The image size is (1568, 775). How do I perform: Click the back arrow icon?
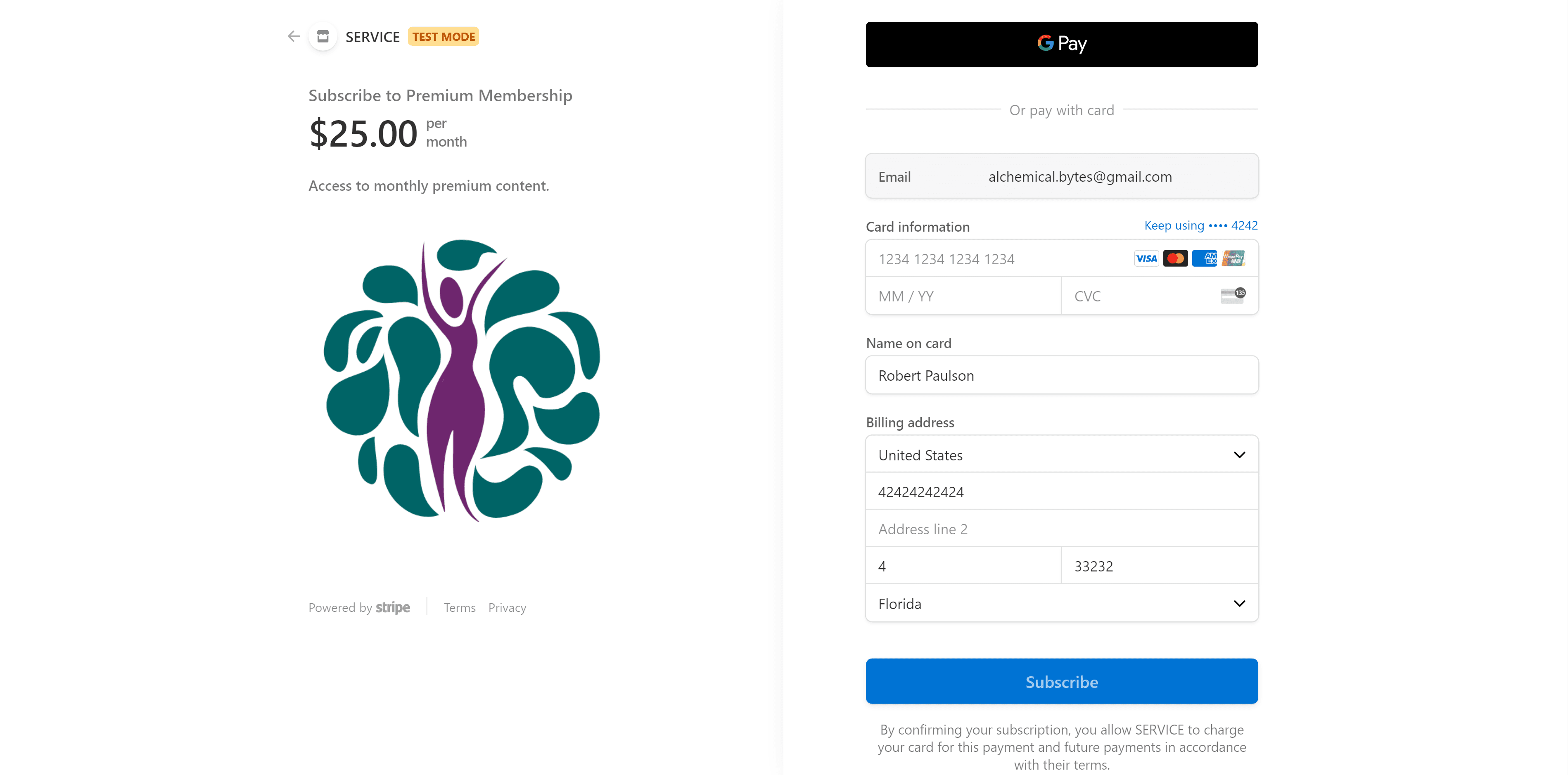click(x=293, y=36)
